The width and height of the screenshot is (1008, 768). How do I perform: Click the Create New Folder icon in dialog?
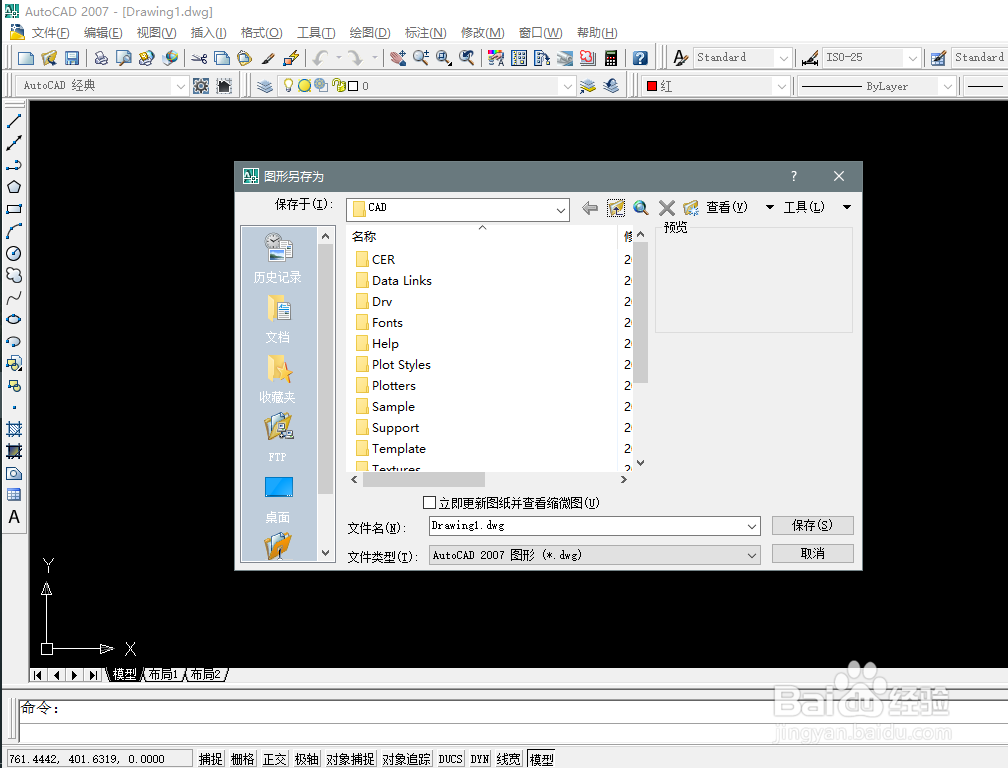(x=690, y=207)
